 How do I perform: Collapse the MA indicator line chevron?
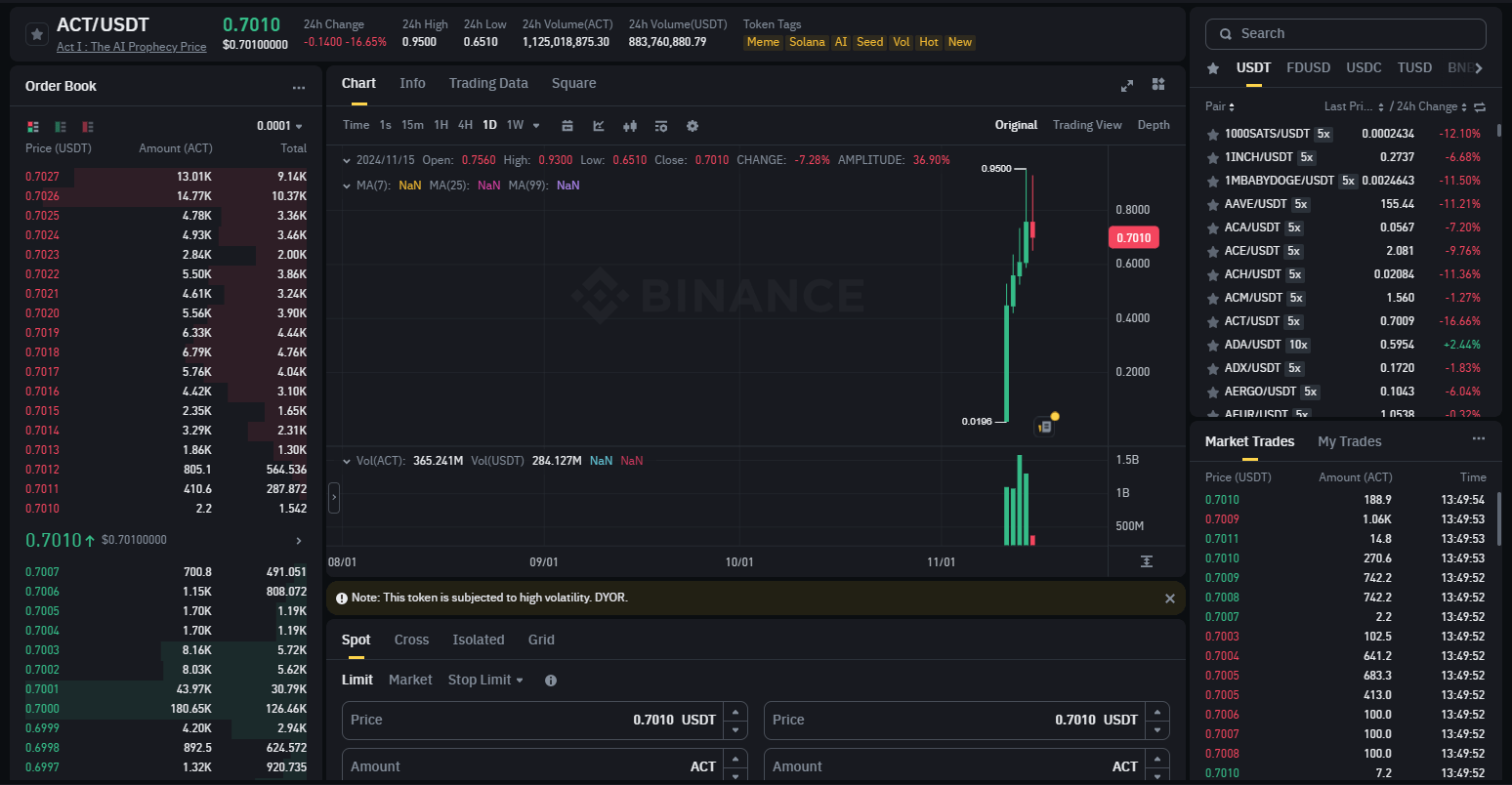pyautogui.click(x=346, y=186)
